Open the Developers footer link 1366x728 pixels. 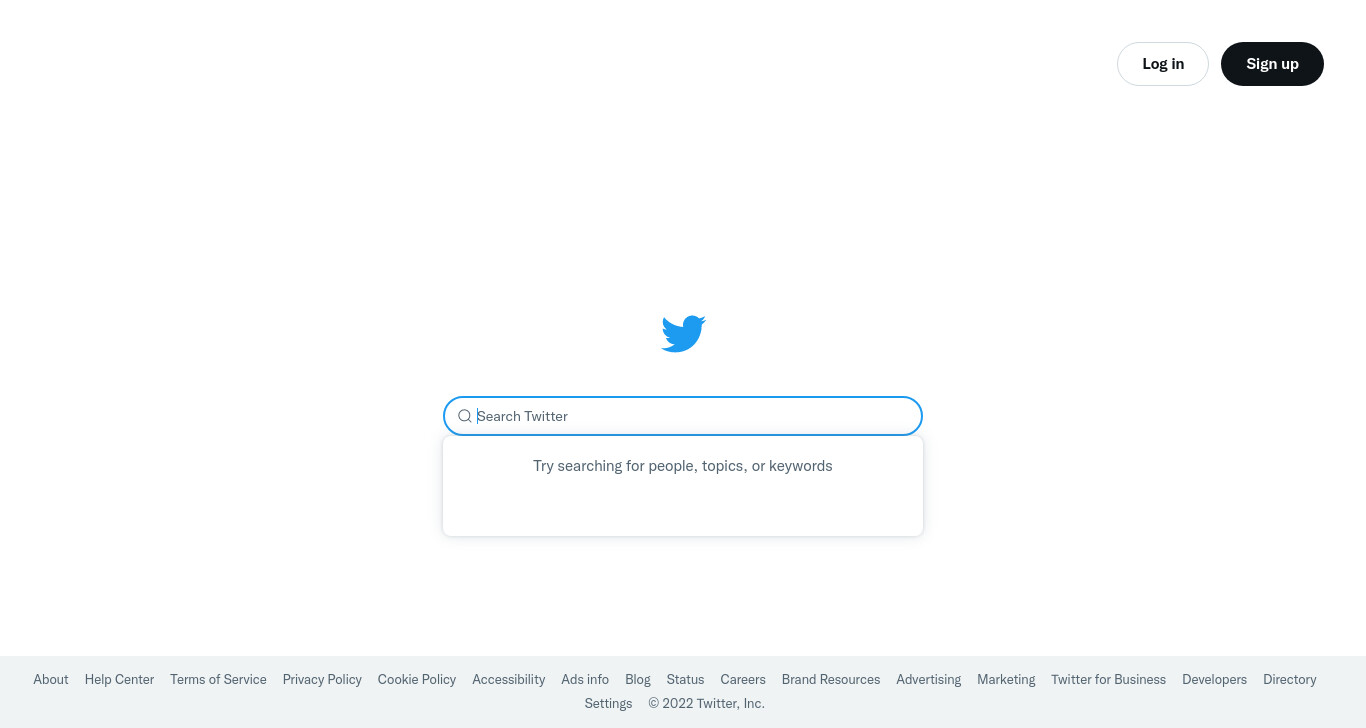click(1214, 679)
